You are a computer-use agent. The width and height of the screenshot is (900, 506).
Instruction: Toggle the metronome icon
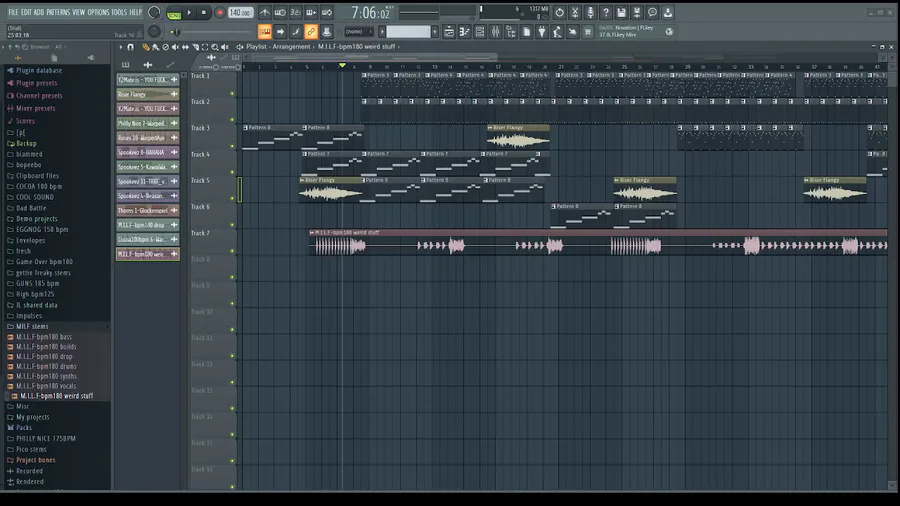tap(265, 12)
